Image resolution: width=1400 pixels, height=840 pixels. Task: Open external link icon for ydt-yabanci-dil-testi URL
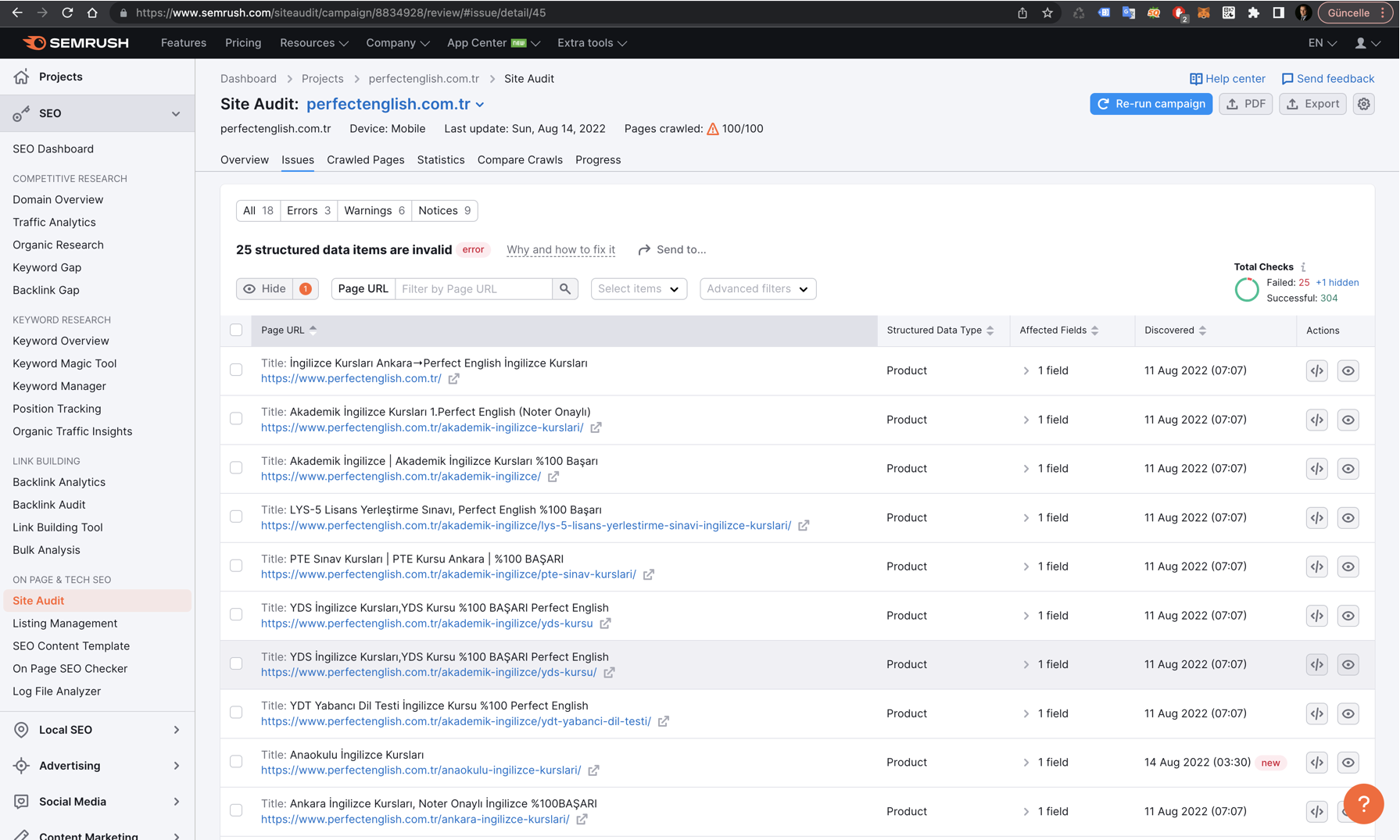pos(663,721)
